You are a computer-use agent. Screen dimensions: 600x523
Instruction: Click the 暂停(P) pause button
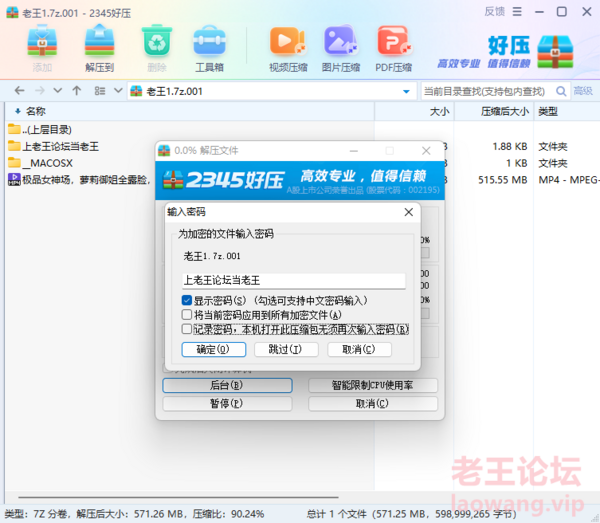pos(227,404)
